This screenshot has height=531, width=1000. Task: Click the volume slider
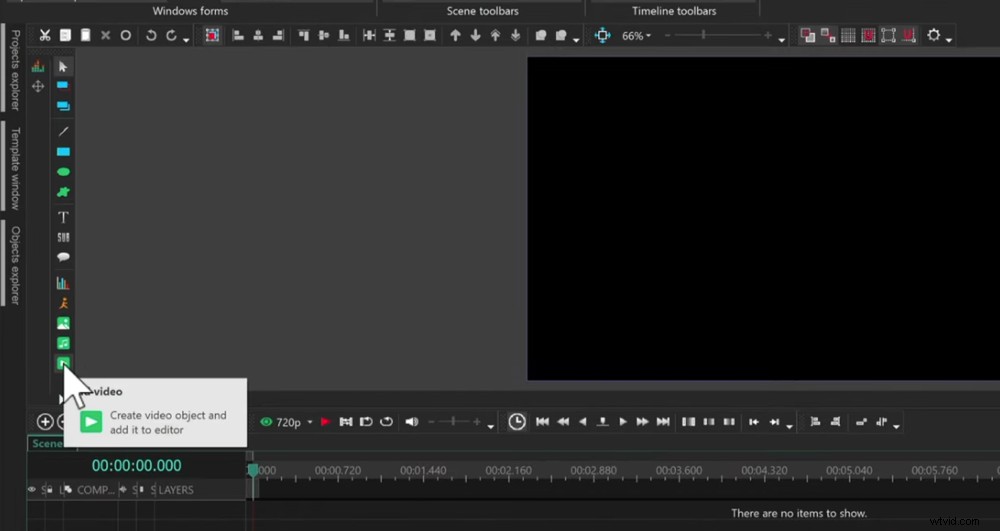pyautogui.click(x=453, y=422)
